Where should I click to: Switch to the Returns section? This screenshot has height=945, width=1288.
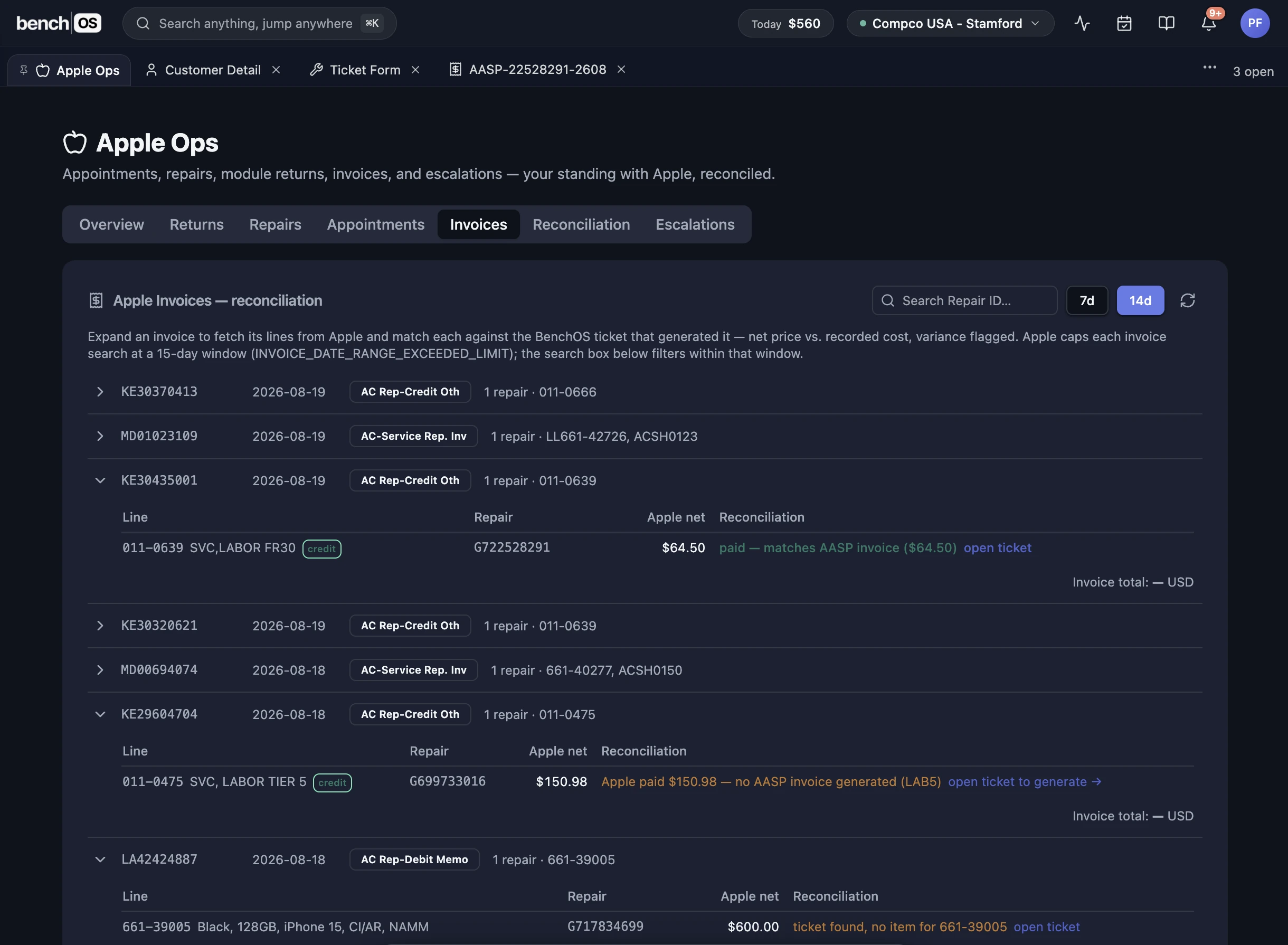click(197, 224)
